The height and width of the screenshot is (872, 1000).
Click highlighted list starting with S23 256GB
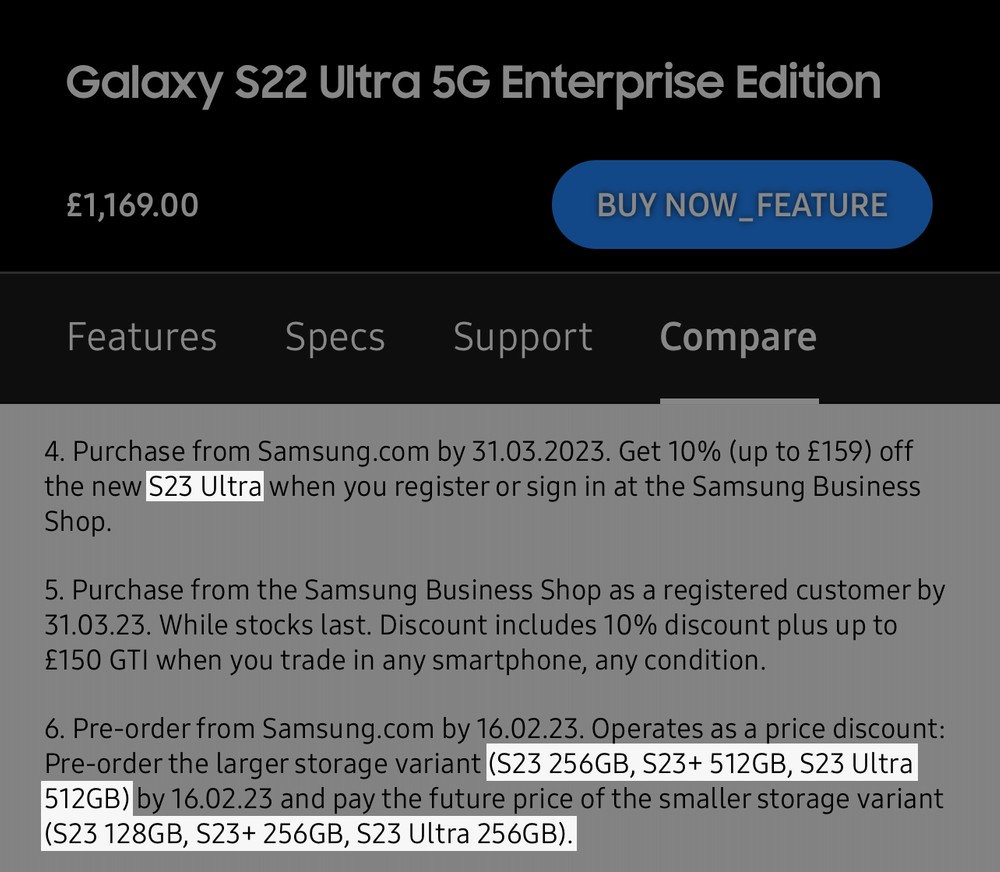point(700,765)
